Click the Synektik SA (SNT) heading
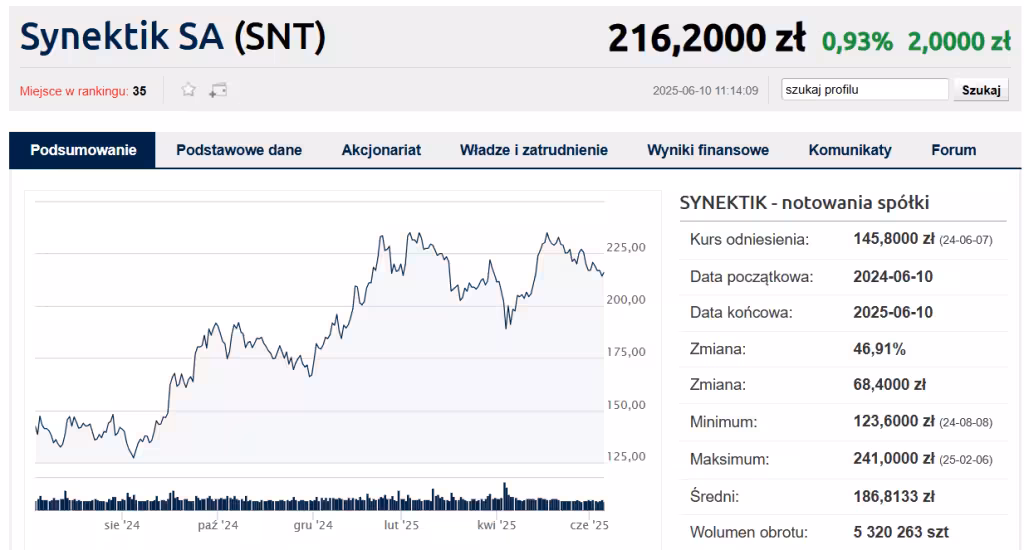This screenshot has width=1024, height=550. coord(172,37)
